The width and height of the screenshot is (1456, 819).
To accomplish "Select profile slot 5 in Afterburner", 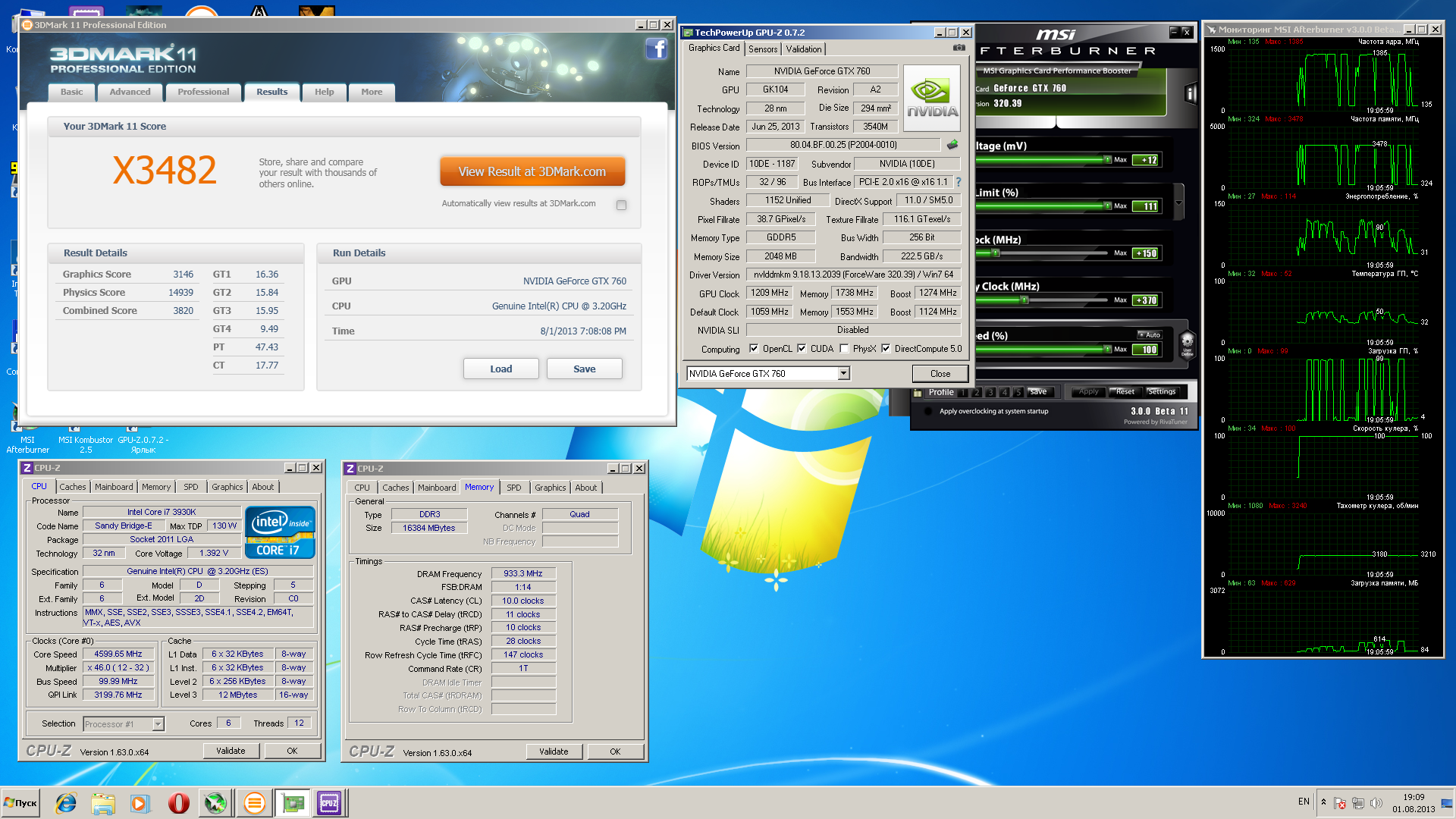I will (x=1018, y=392).
